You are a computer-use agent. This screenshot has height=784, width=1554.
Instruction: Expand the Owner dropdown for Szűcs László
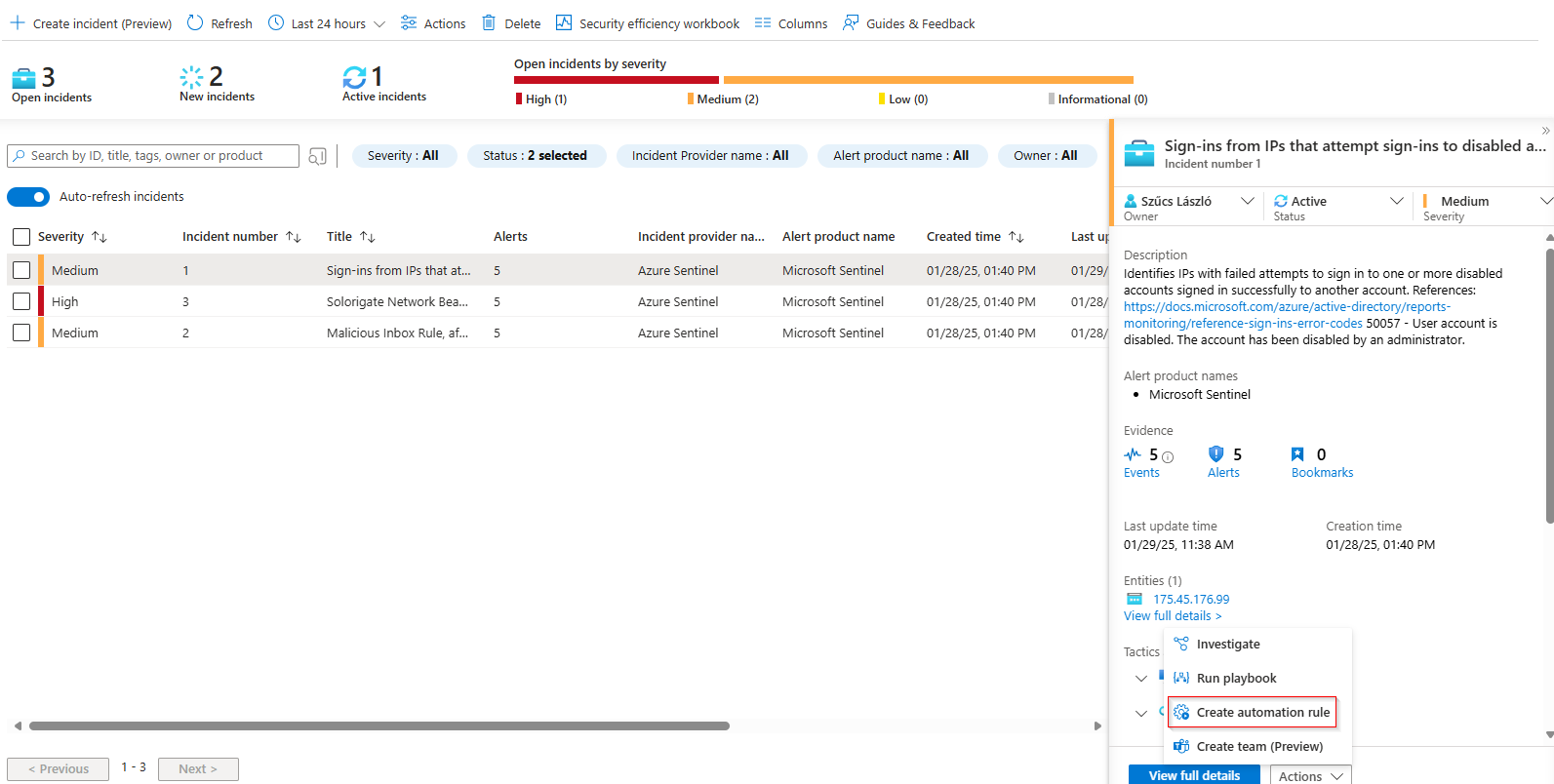tap(1247, 201)
